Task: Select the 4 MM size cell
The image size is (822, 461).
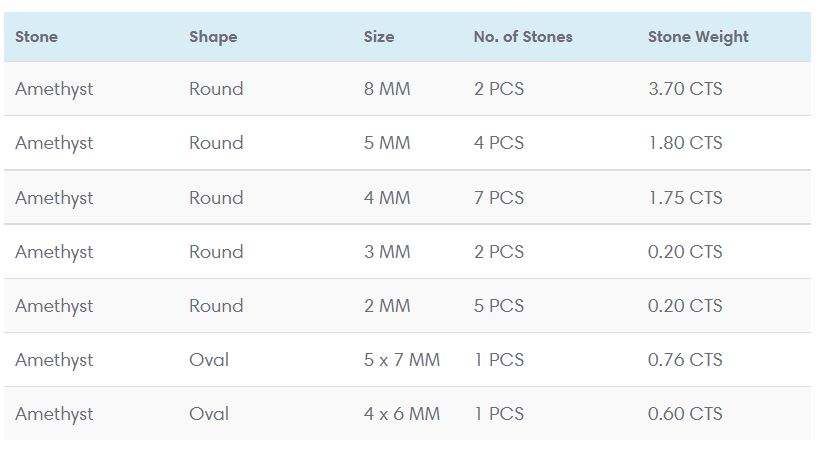Action: (x=387, y=198)
